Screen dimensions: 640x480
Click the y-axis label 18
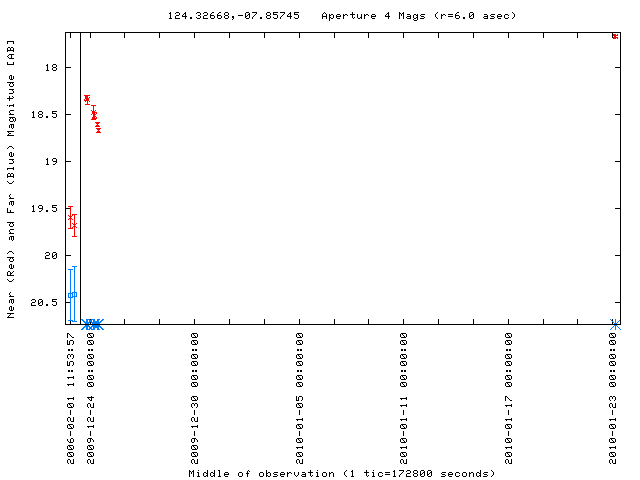[52, 67]
